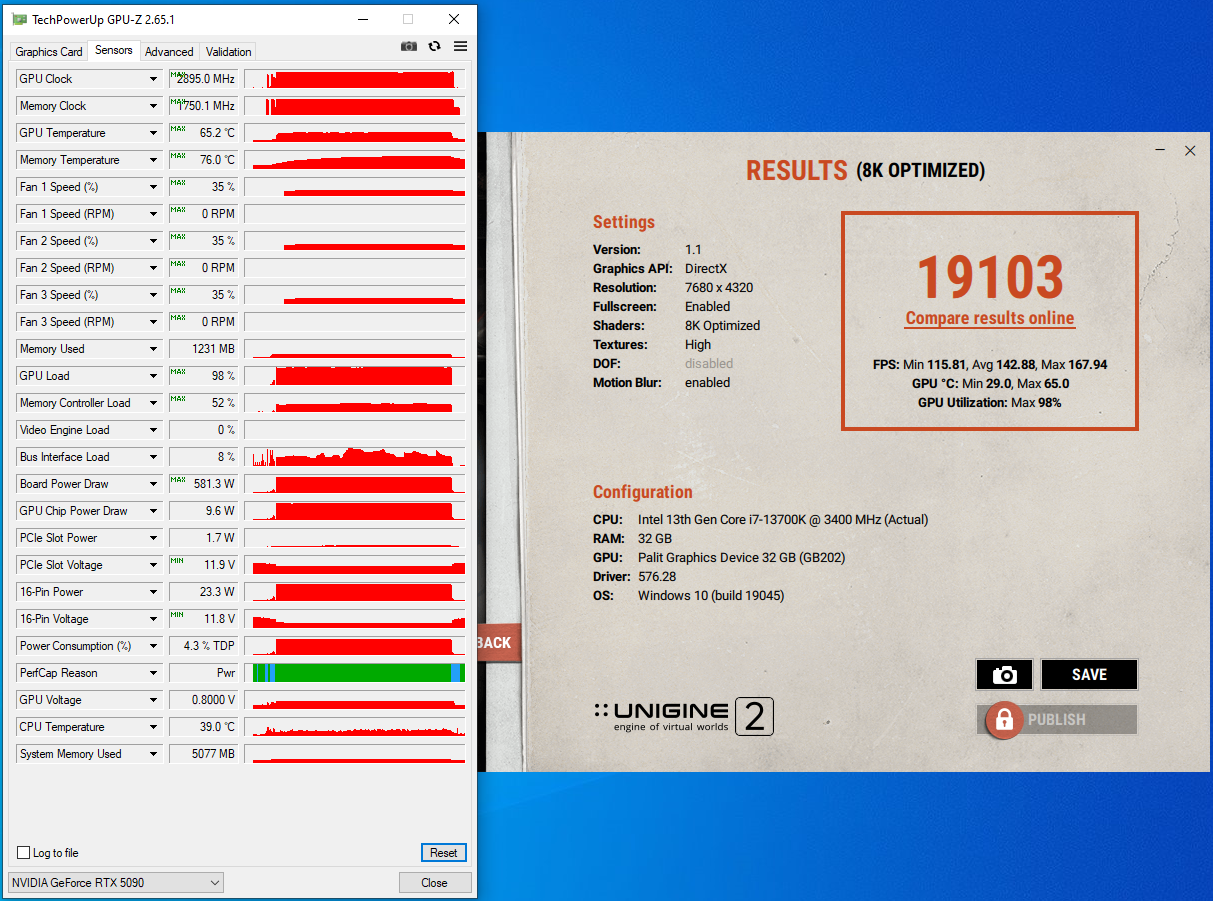
Task: Click the Memory Controller Load graph
Action: tap(355, 403)
